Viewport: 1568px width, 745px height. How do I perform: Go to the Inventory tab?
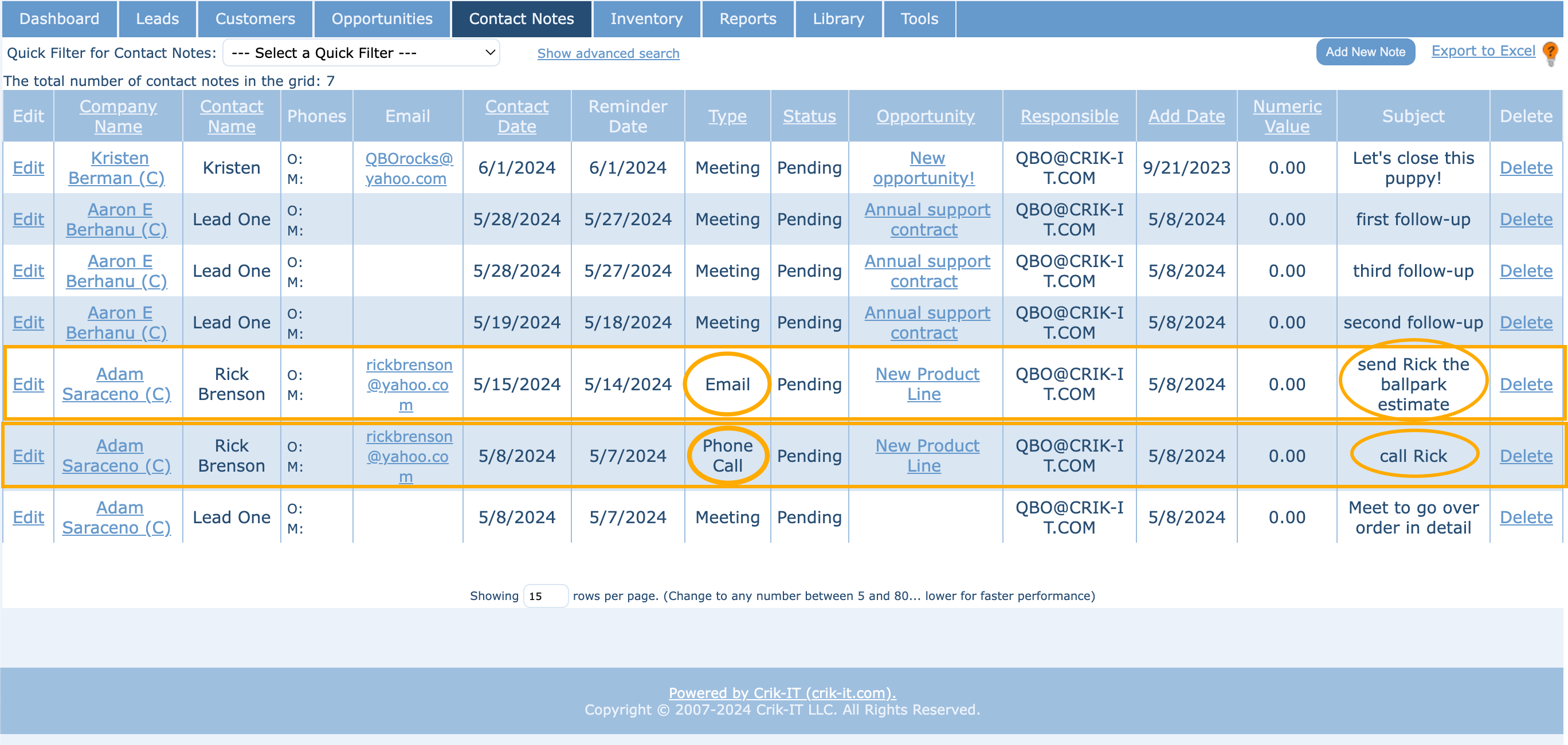[646, 19]
